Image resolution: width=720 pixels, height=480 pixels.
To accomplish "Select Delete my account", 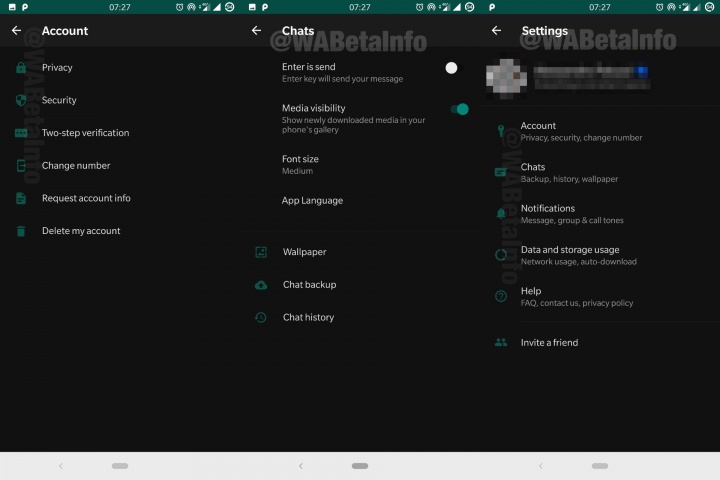I will [120, 231].
